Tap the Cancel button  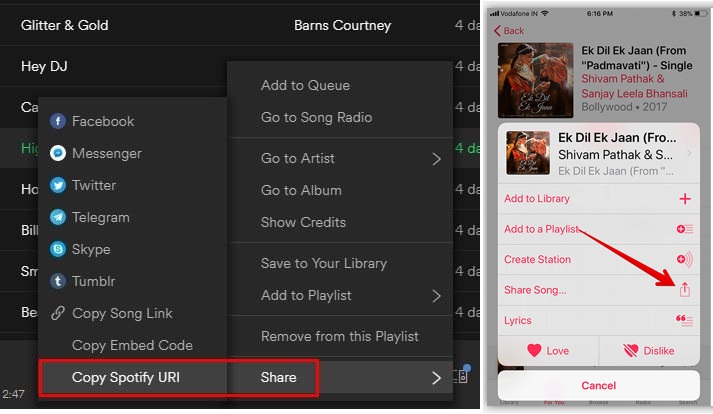tap(598, 385)
